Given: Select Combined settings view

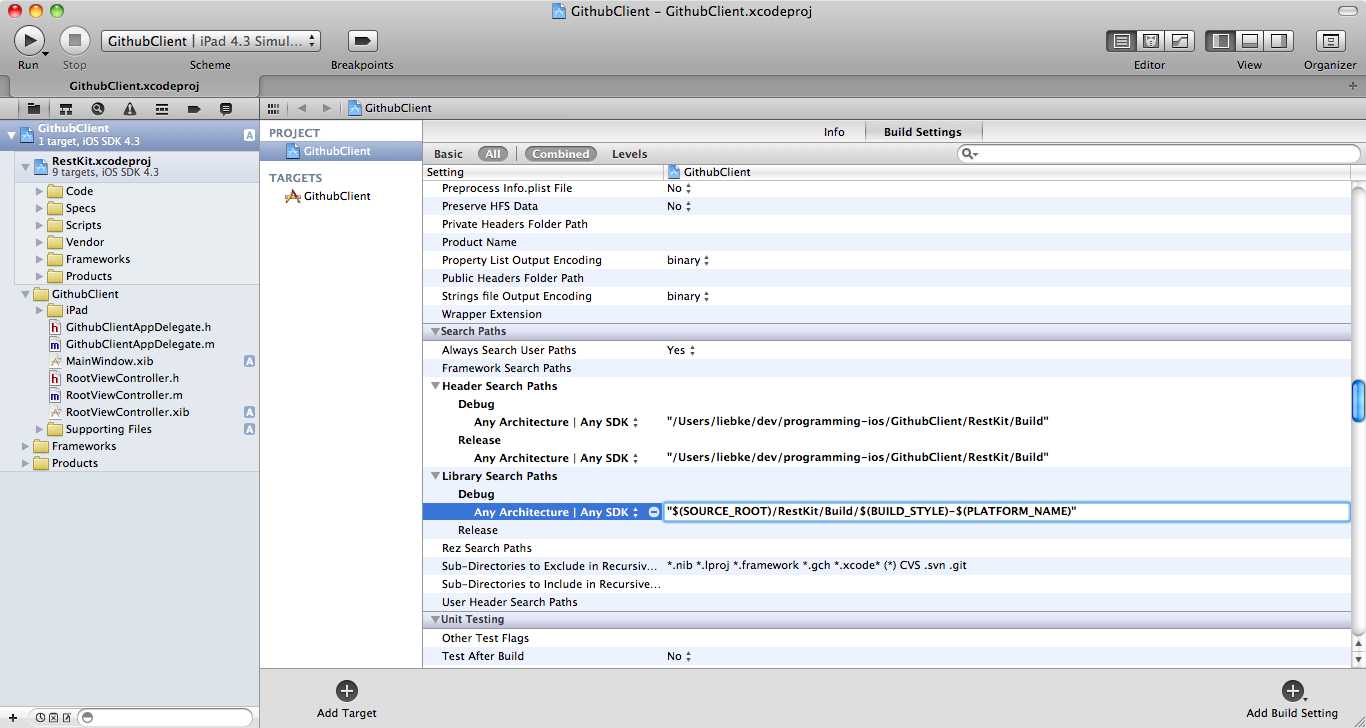Looking at the screenshot, I should pos(560,154).
